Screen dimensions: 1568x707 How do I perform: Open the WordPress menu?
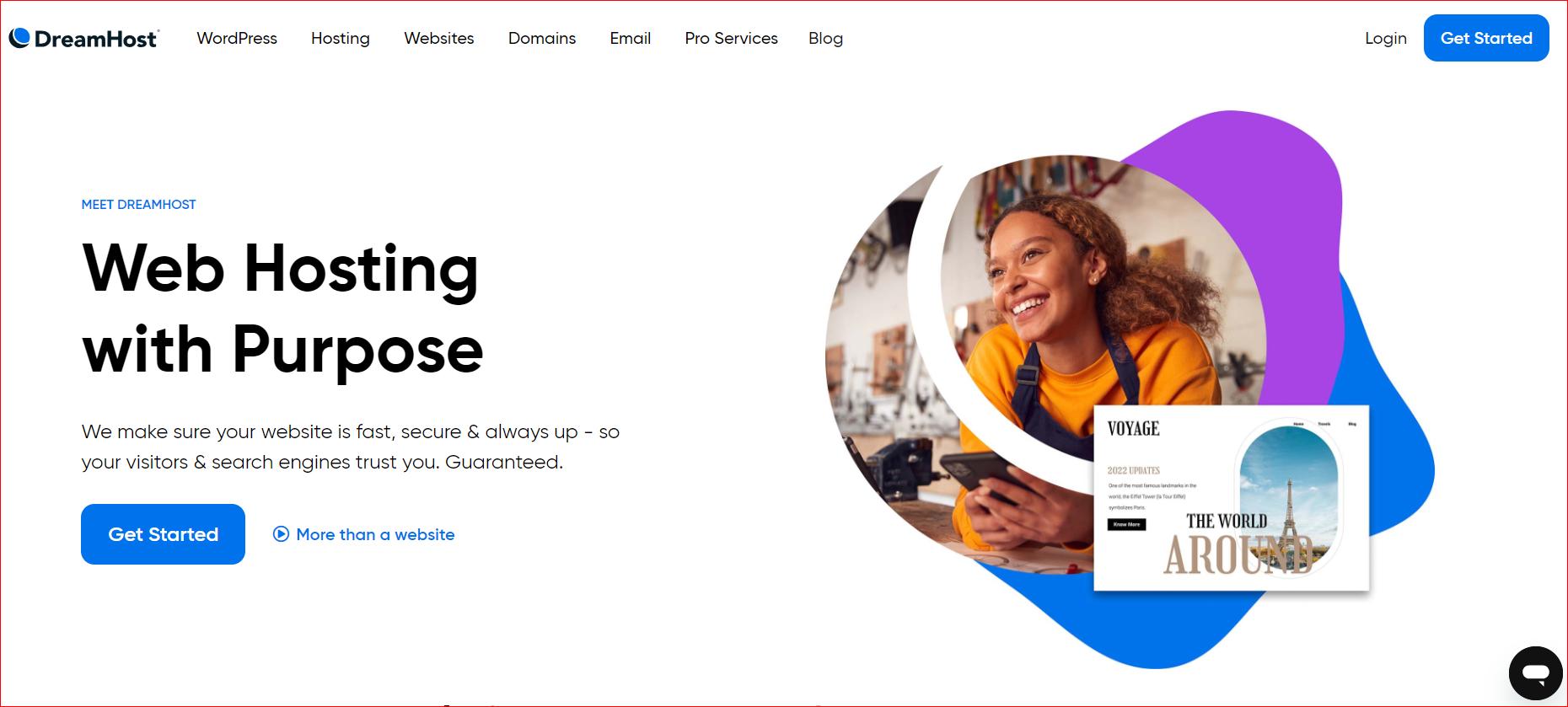click(x=237, y=38)
